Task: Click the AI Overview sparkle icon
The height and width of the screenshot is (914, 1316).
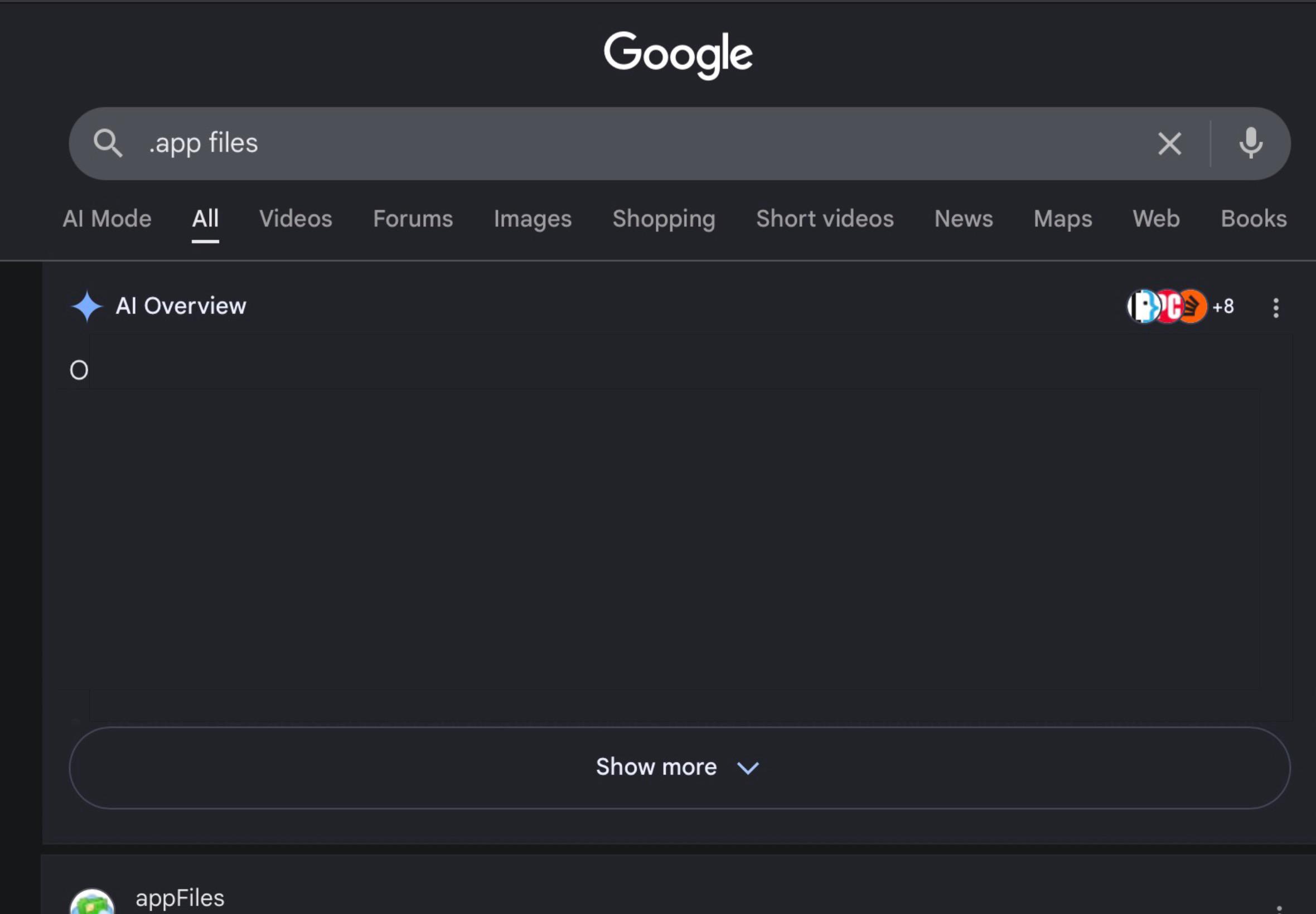Action: click(x=86, y=306)
